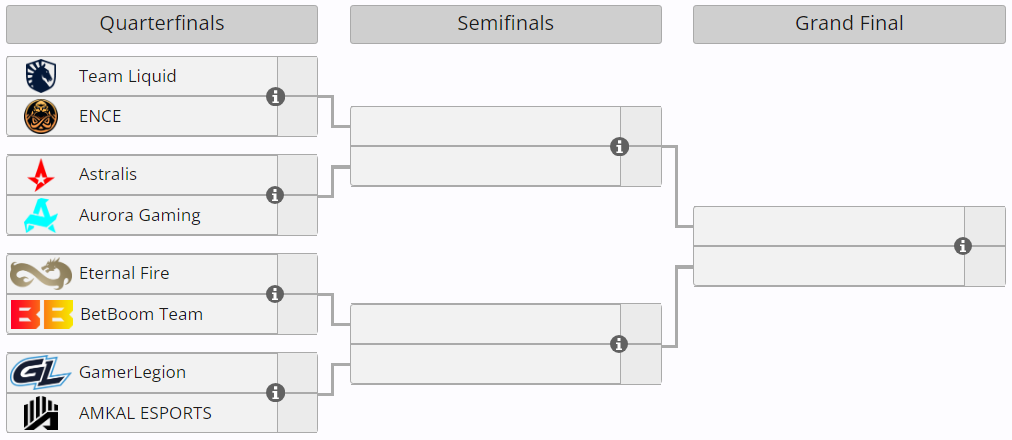The width and height of the screenshot is (1012, 440).
Task: Open the Aurora Gaming team link
Action: coord(140,215)
